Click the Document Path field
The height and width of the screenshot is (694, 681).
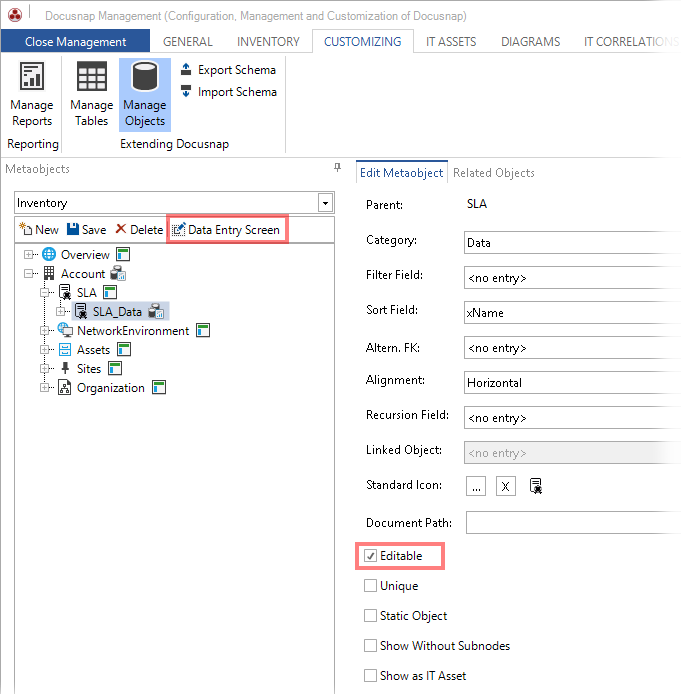click(x=573, y=522)
